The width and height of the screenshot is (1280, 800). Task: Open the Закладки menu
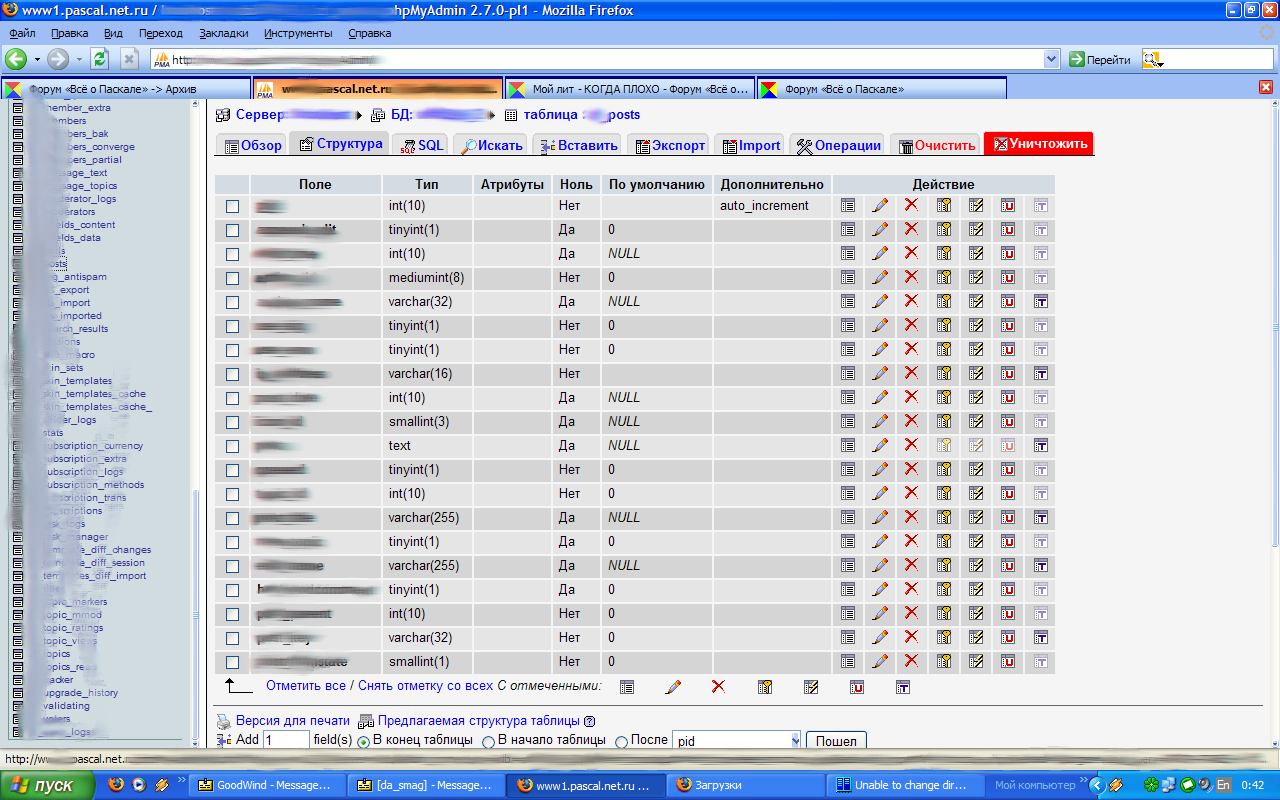(223, 33)
